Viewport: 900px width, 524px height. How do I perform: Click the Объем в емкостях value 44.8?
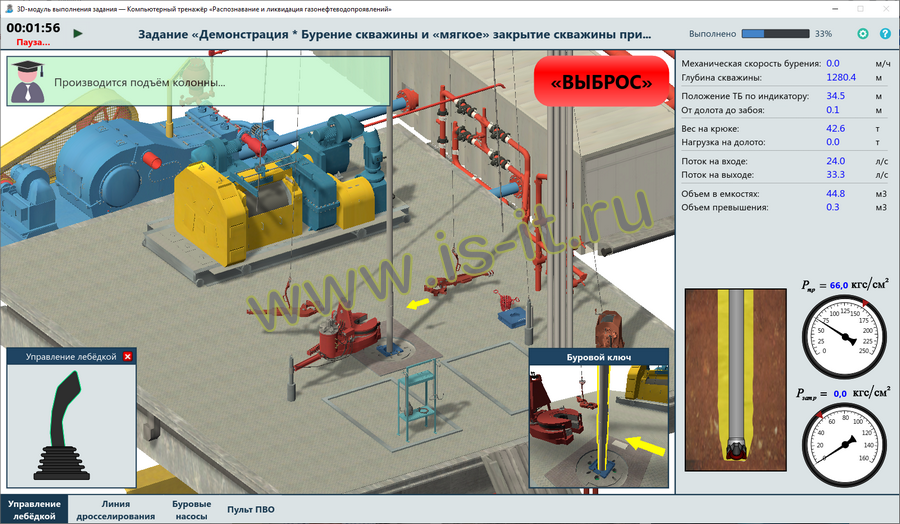point(835,194)
